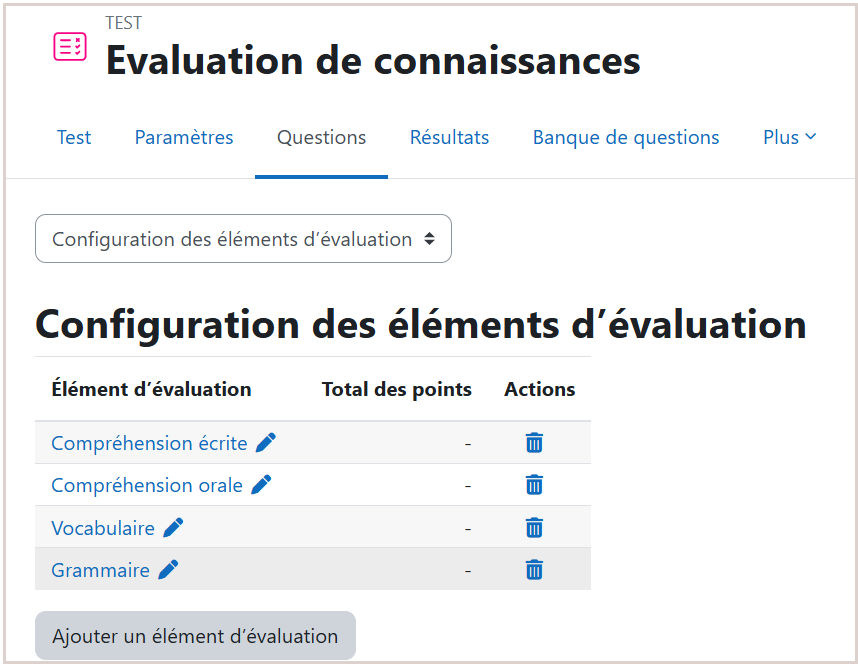858x666 pixels.
Task: Open the Résultats tab
Action: tap(449, 138)
